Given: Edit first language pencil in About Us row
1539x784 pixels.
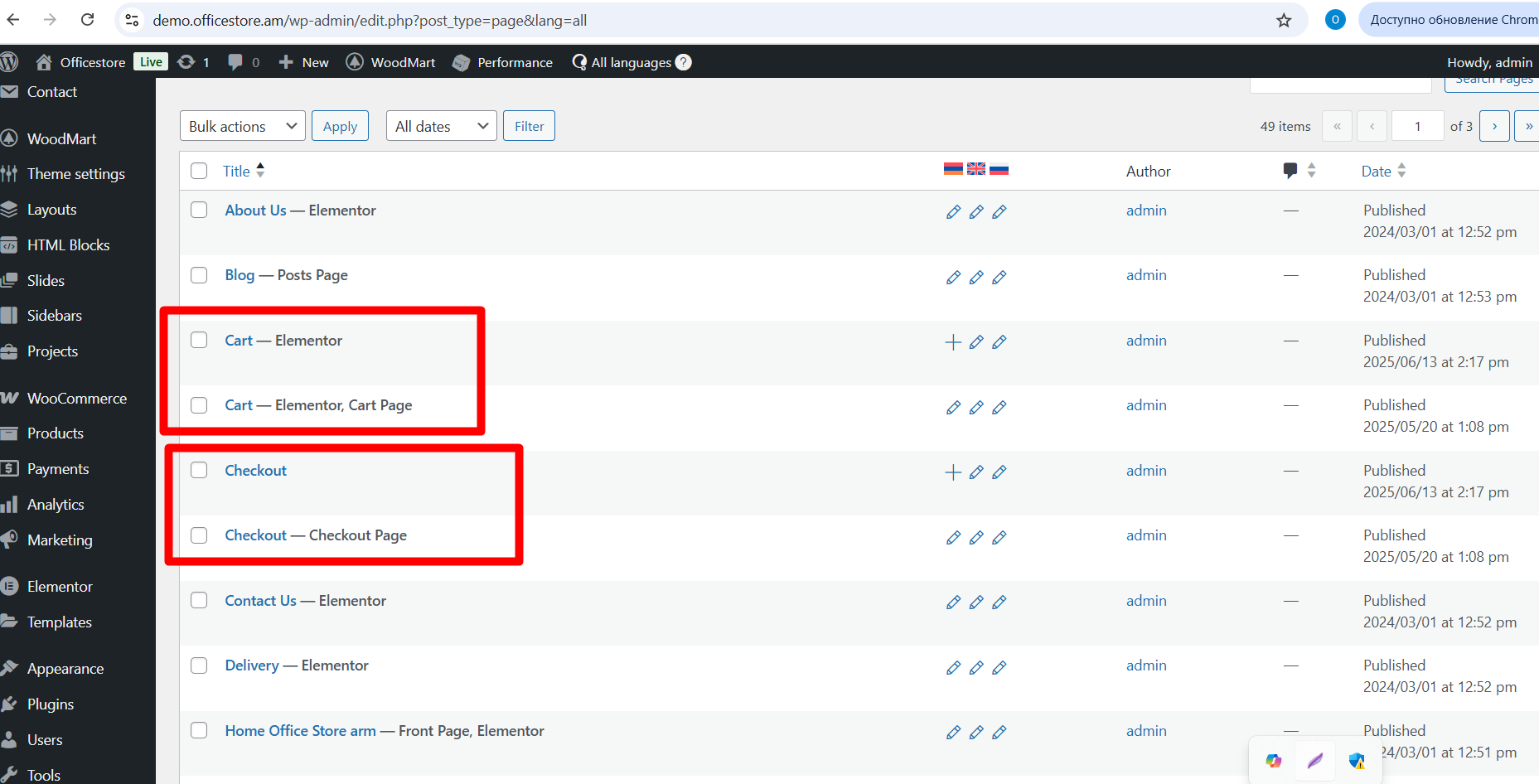Looking at the screenshot, I should point(953,211).
